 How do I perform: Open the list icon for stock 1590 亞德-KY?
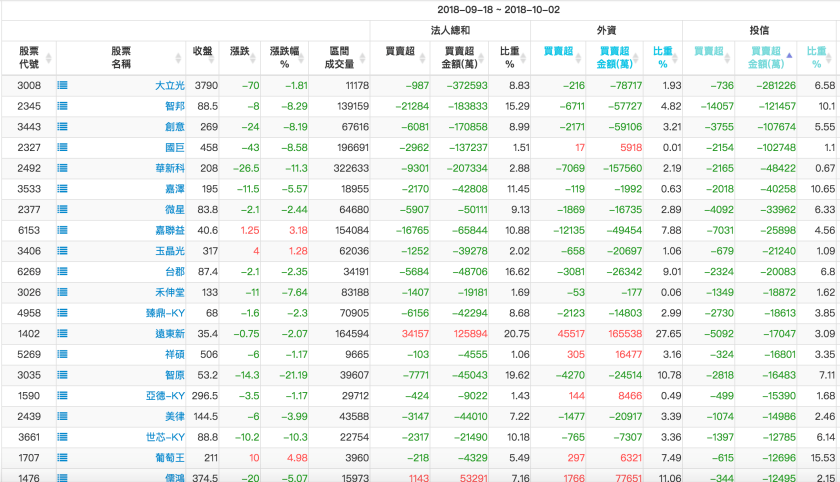[x=62, y=396]
